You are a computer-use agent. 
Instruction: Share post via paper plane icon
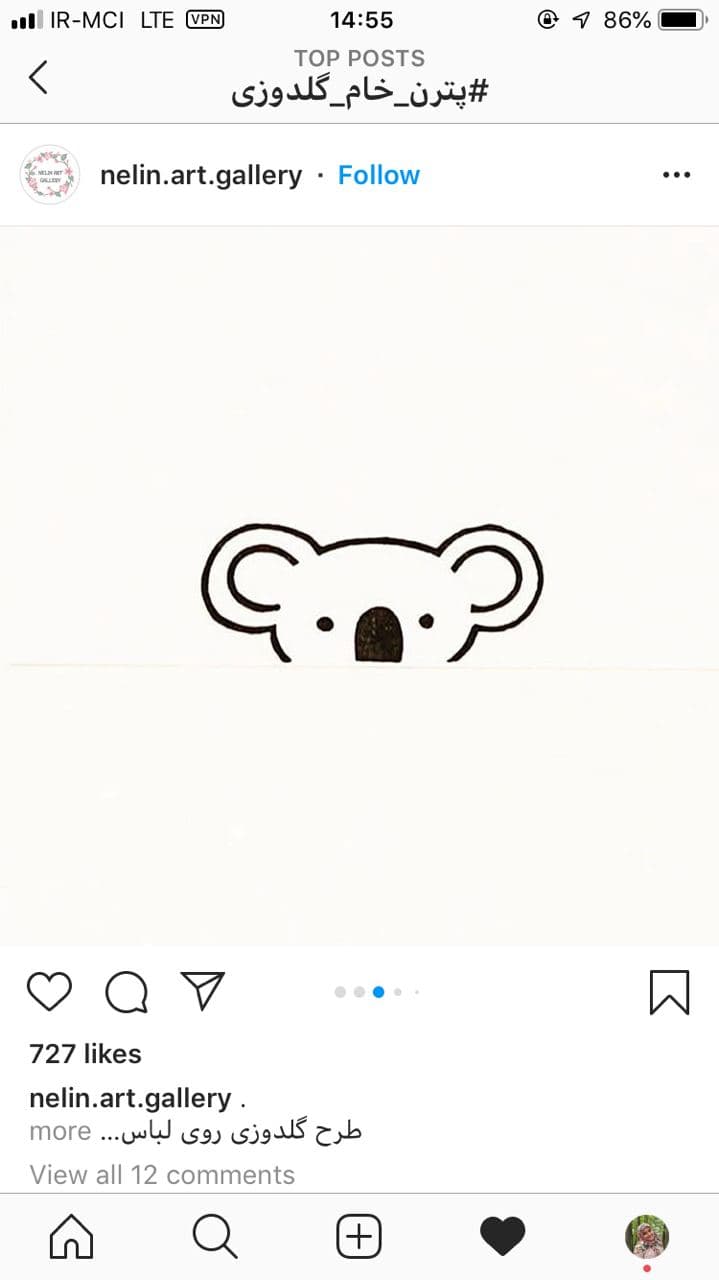pyautogui.click(x=203, y=990)
